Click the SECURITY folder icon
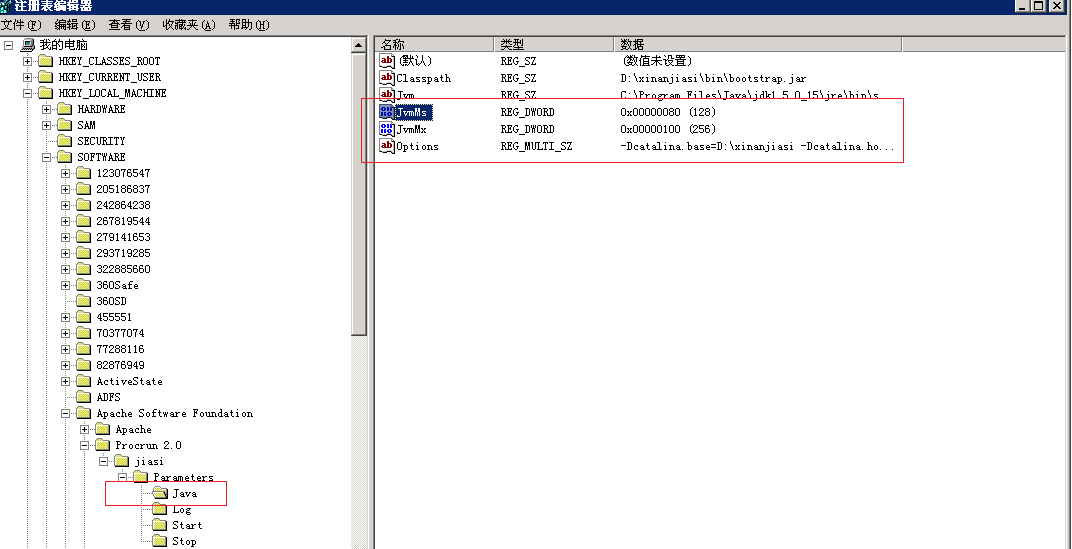 64,141
